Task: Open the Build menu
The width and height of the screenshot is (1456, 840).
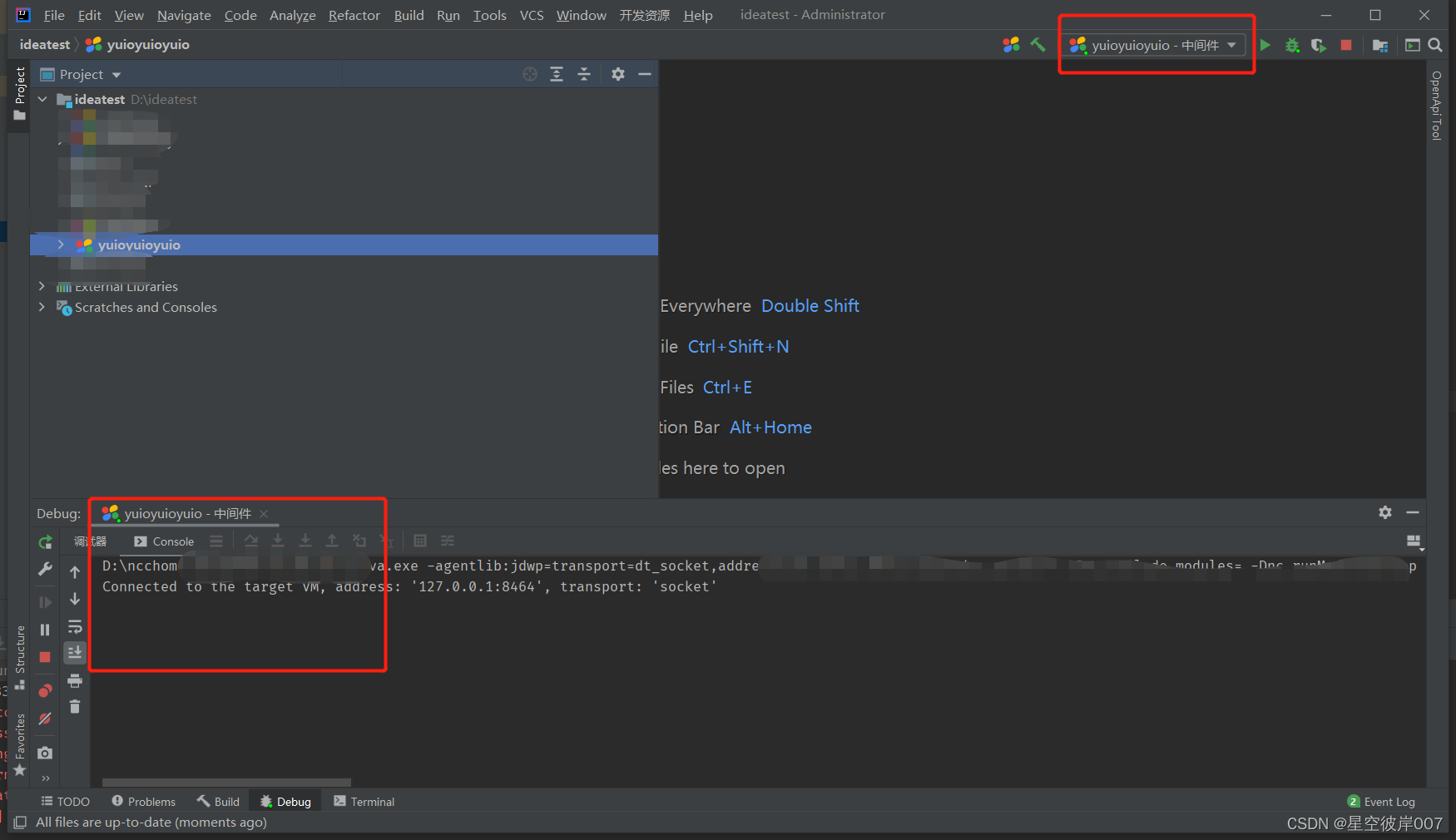Action: click(409, 15)
